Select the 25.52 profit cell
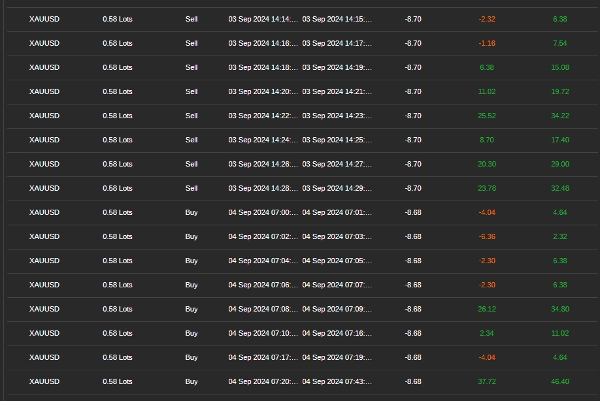Image resolution: width=600 pixels, height=401 pixels. point(487,115)
